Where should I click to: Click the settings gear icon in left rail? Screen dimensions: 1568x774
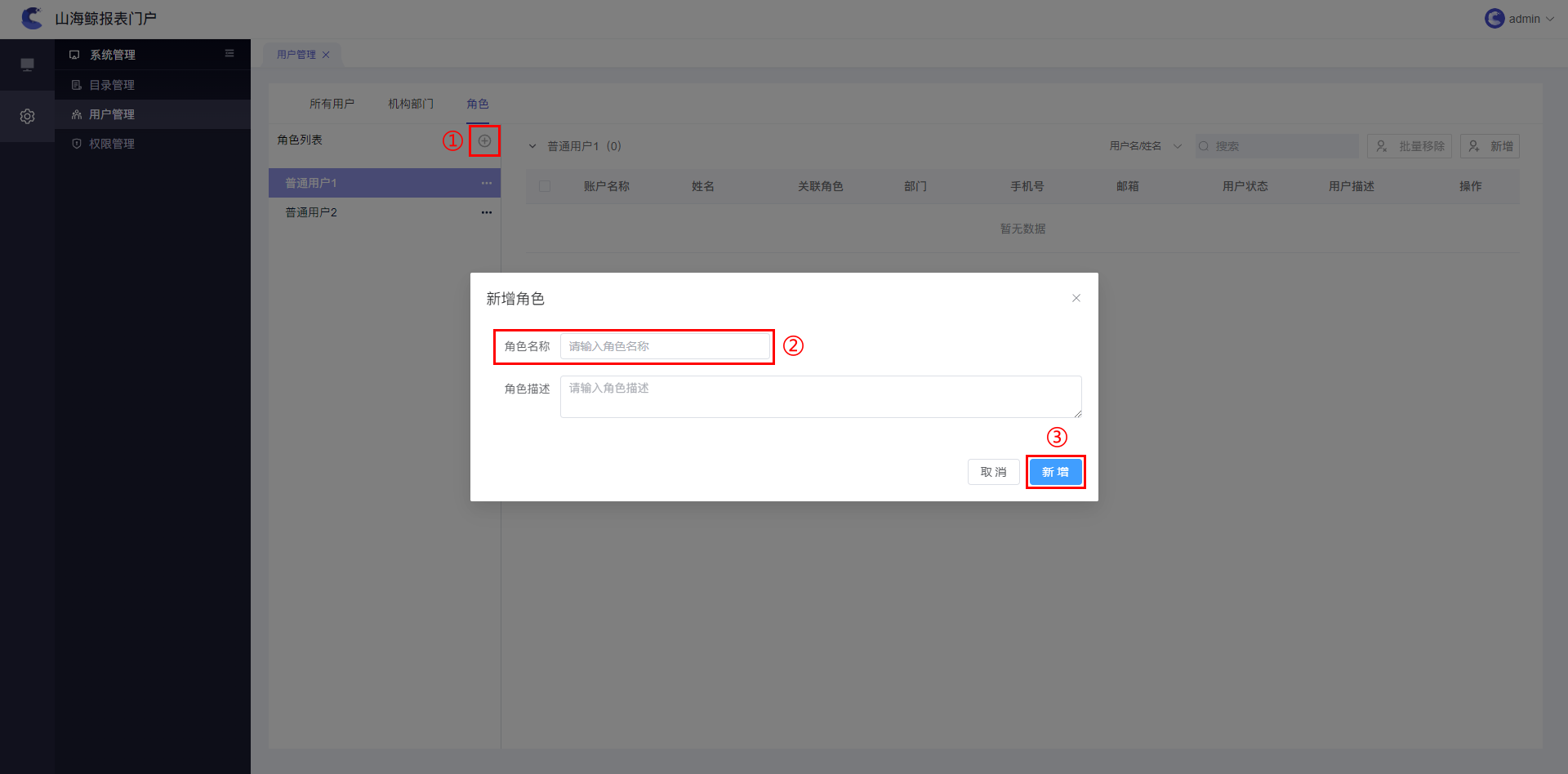pyautogui.click(x=27, y=117)
